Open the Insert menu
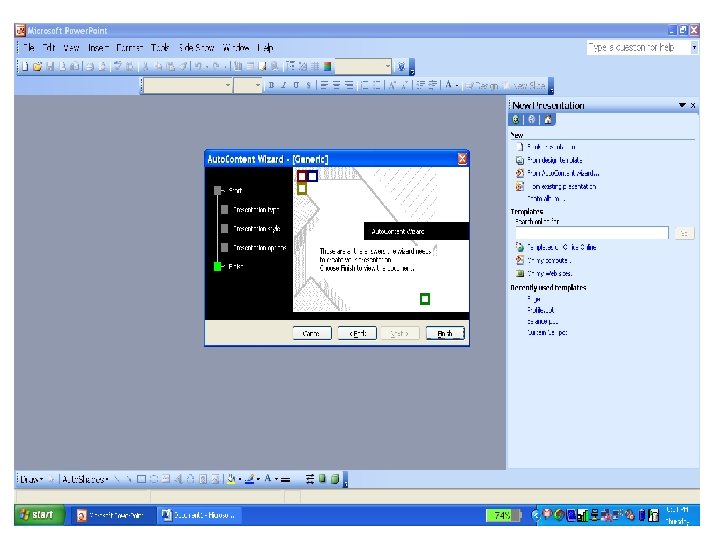The height and width of the screenshot is (540, 720). (98, 47)
